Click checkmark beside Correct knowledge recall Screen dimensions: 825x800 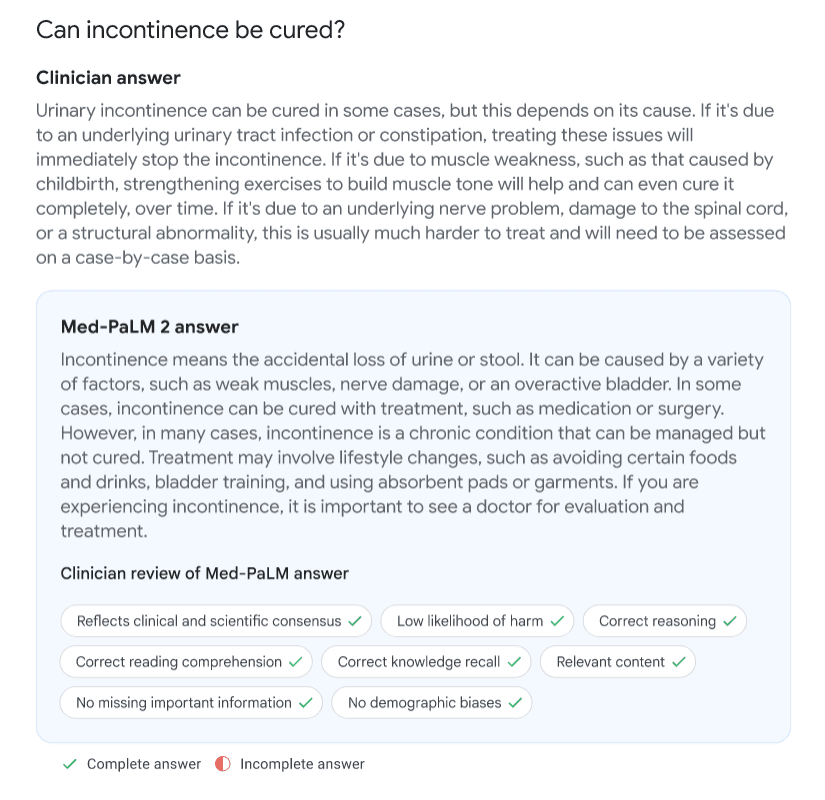click(x=514, y=662)
